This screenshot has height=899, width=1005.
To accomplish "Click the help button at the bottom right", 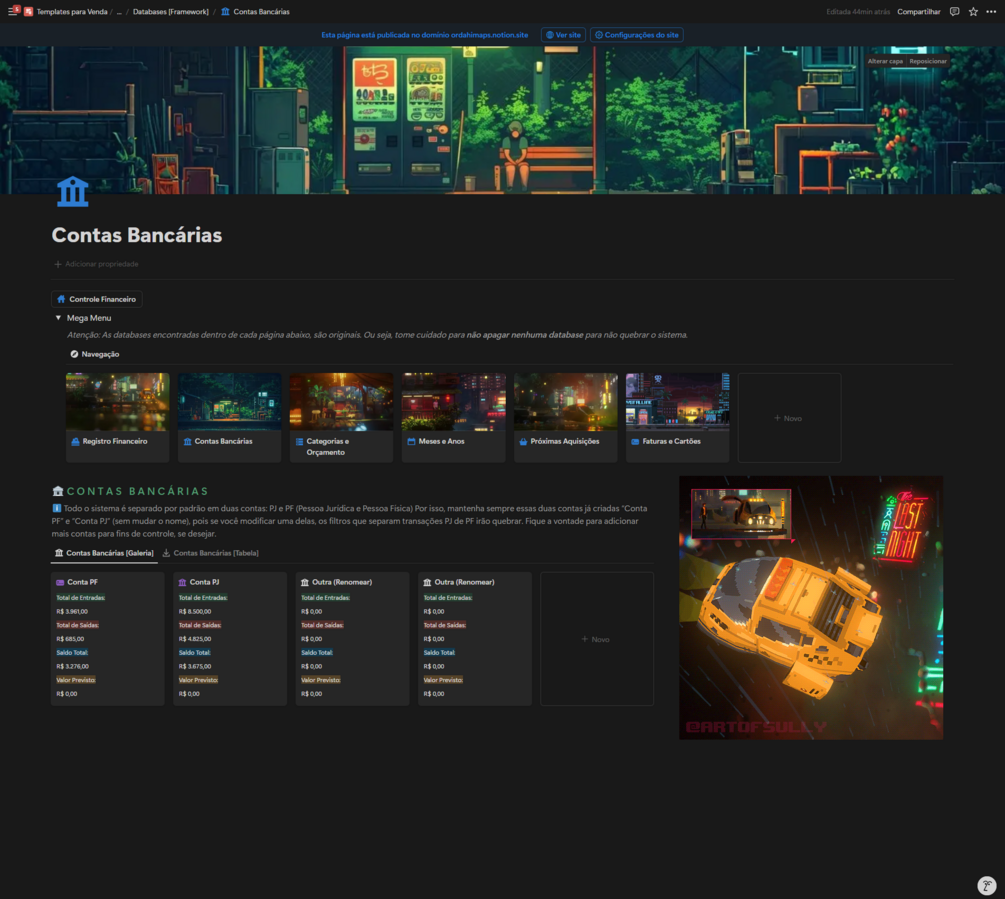I will point(986,886).
